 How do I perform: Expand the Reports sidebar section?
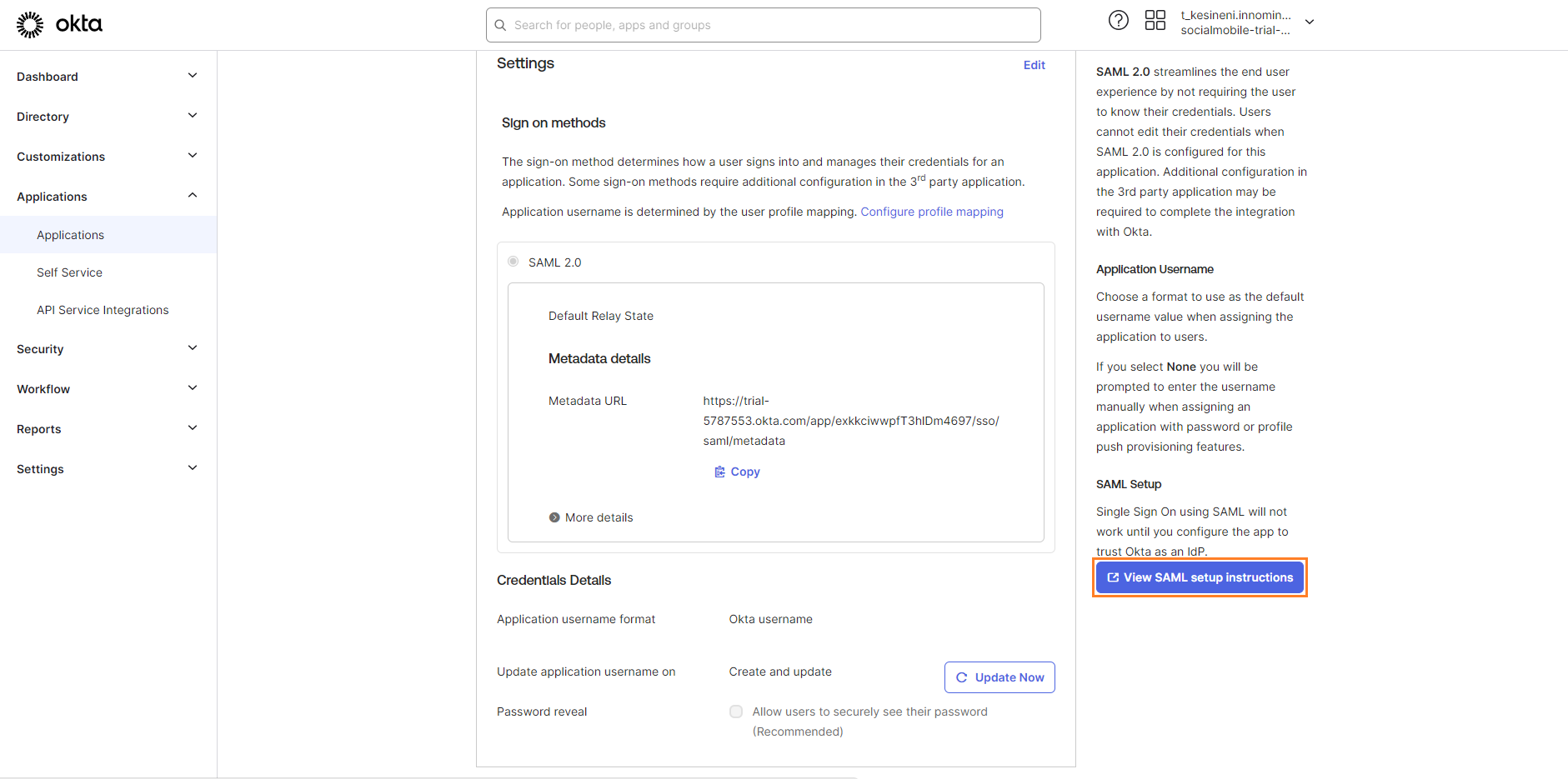[192, 427]
